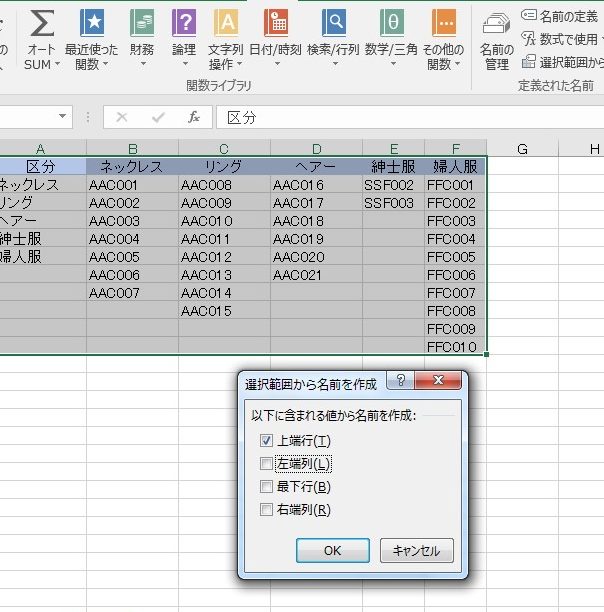Check the 右端列(R) checkbox
Screen dimensions: 604x612
[x=266, y=509]
